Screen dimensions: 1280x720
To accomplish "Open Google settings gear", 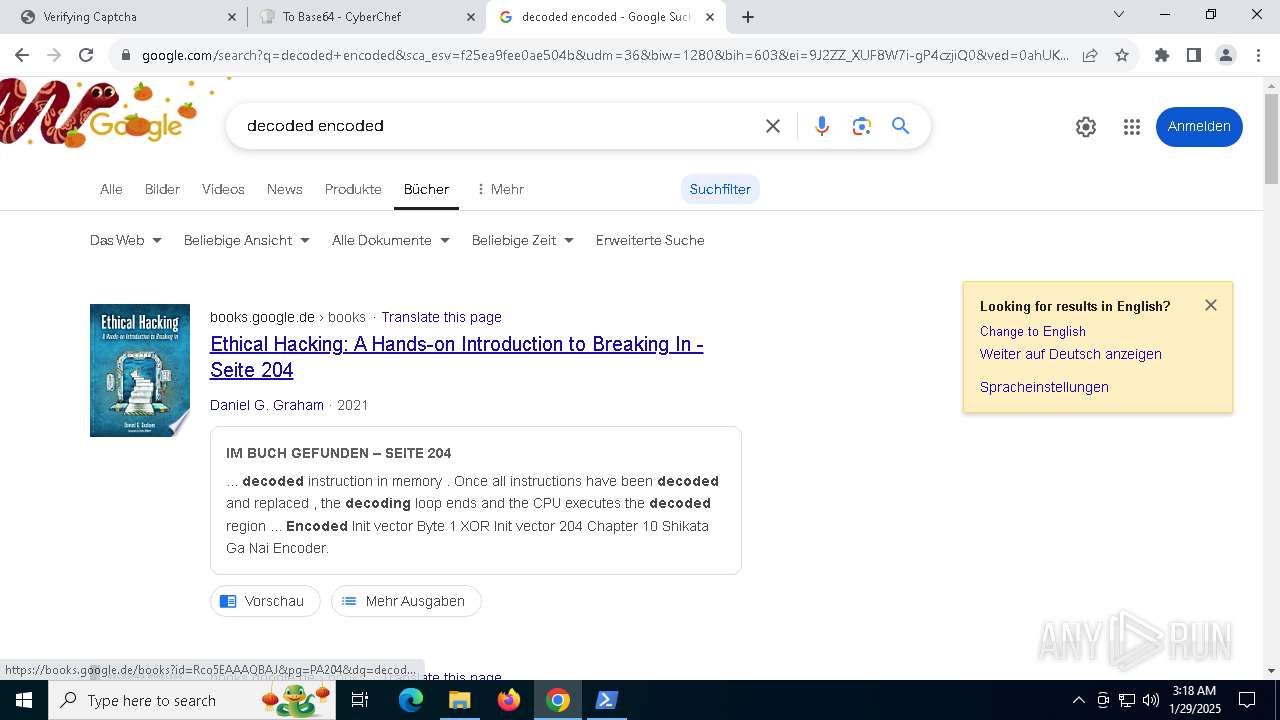I will pos(1086,127).
